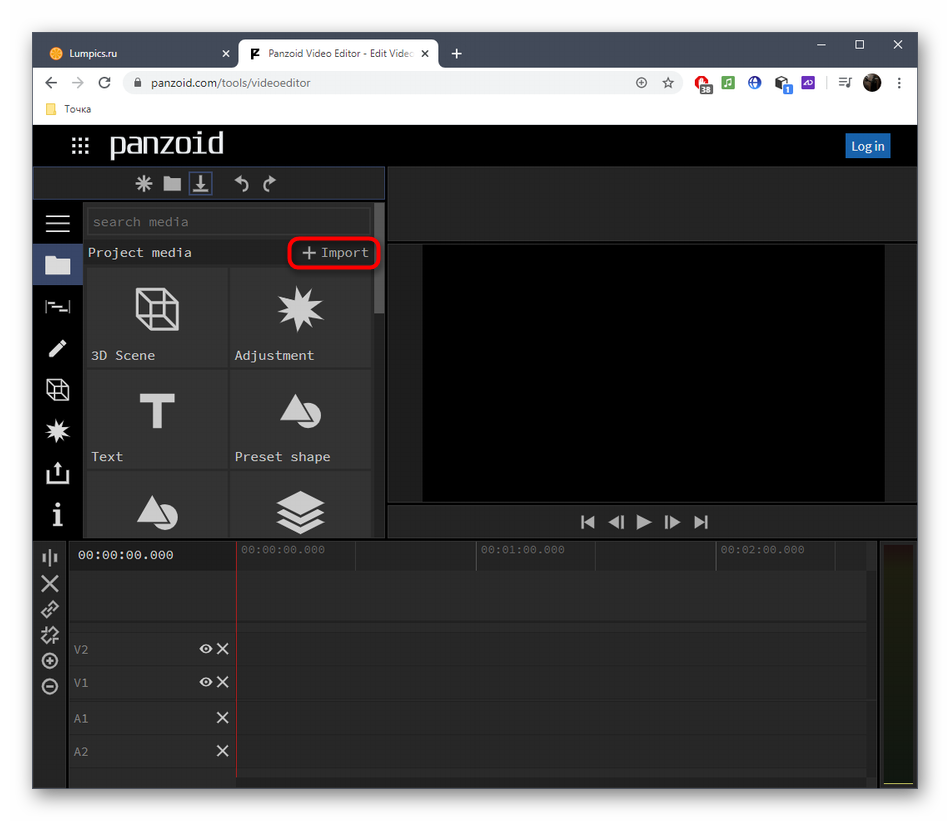Open the hamburger menu in sidebar
Image resolution: width=950 pixels, height=821 pixels.
[57, 223]
